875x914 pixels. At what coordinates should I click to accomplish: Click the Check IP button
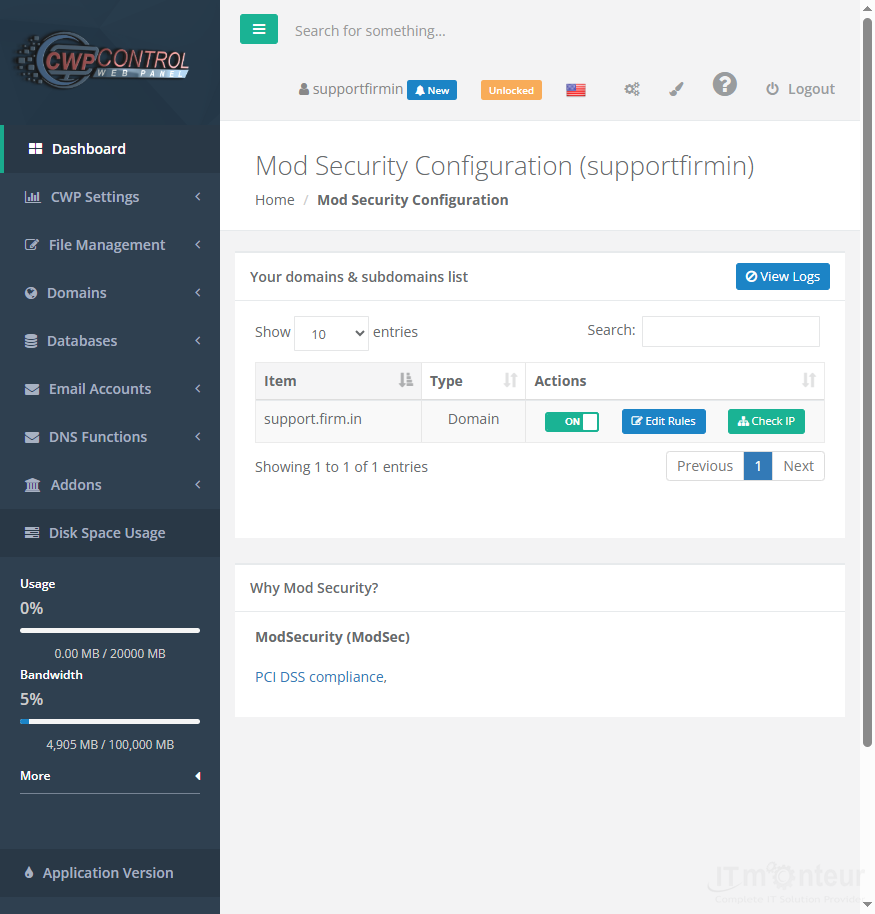(766, 421)
